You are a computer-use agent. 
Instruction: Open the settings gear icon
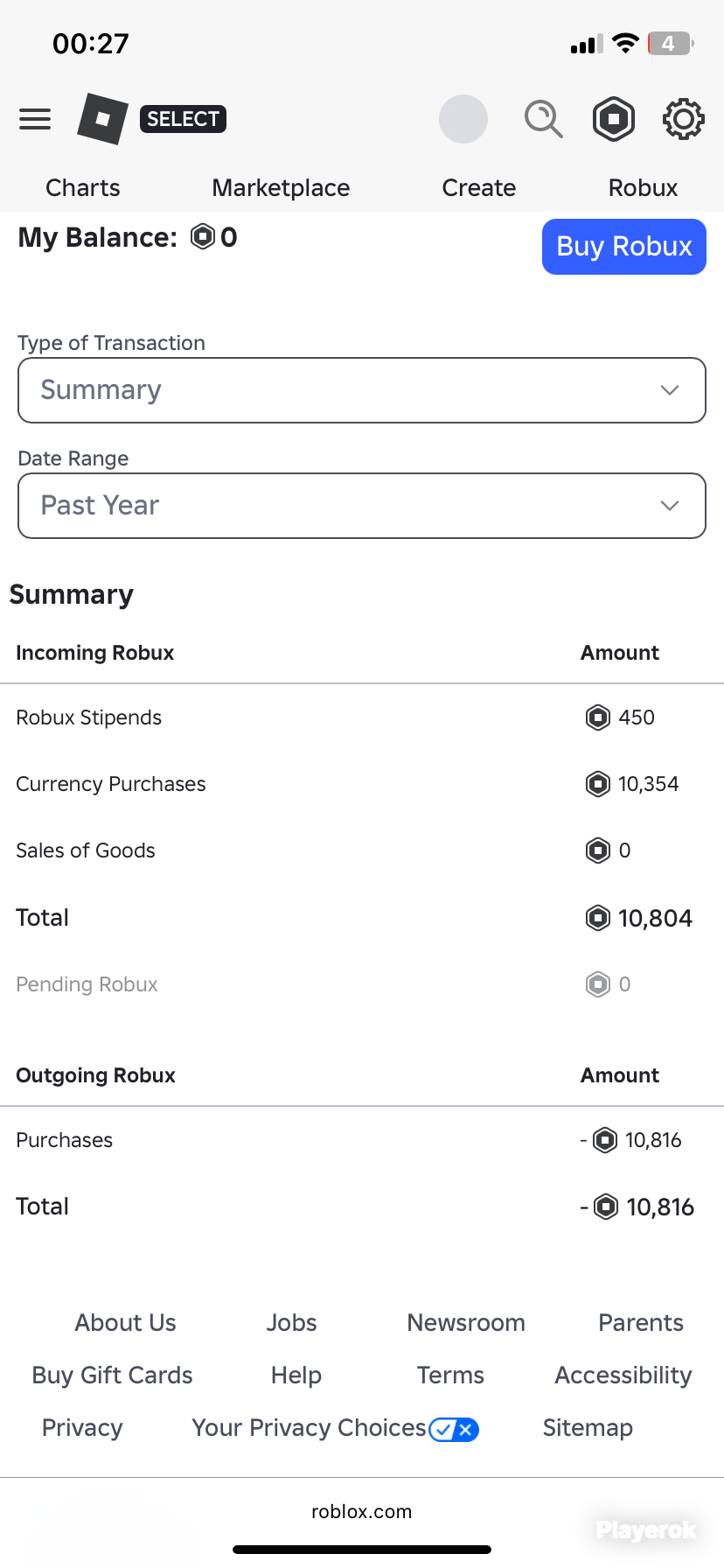click(x=683, y=119)
